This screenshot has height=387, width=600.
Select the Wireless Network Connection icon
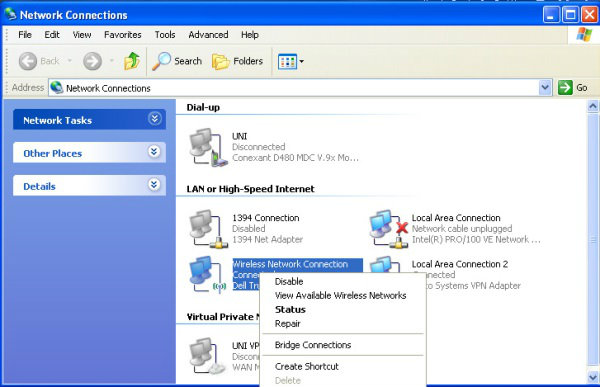pyautogui.click(x=208, y=274)
